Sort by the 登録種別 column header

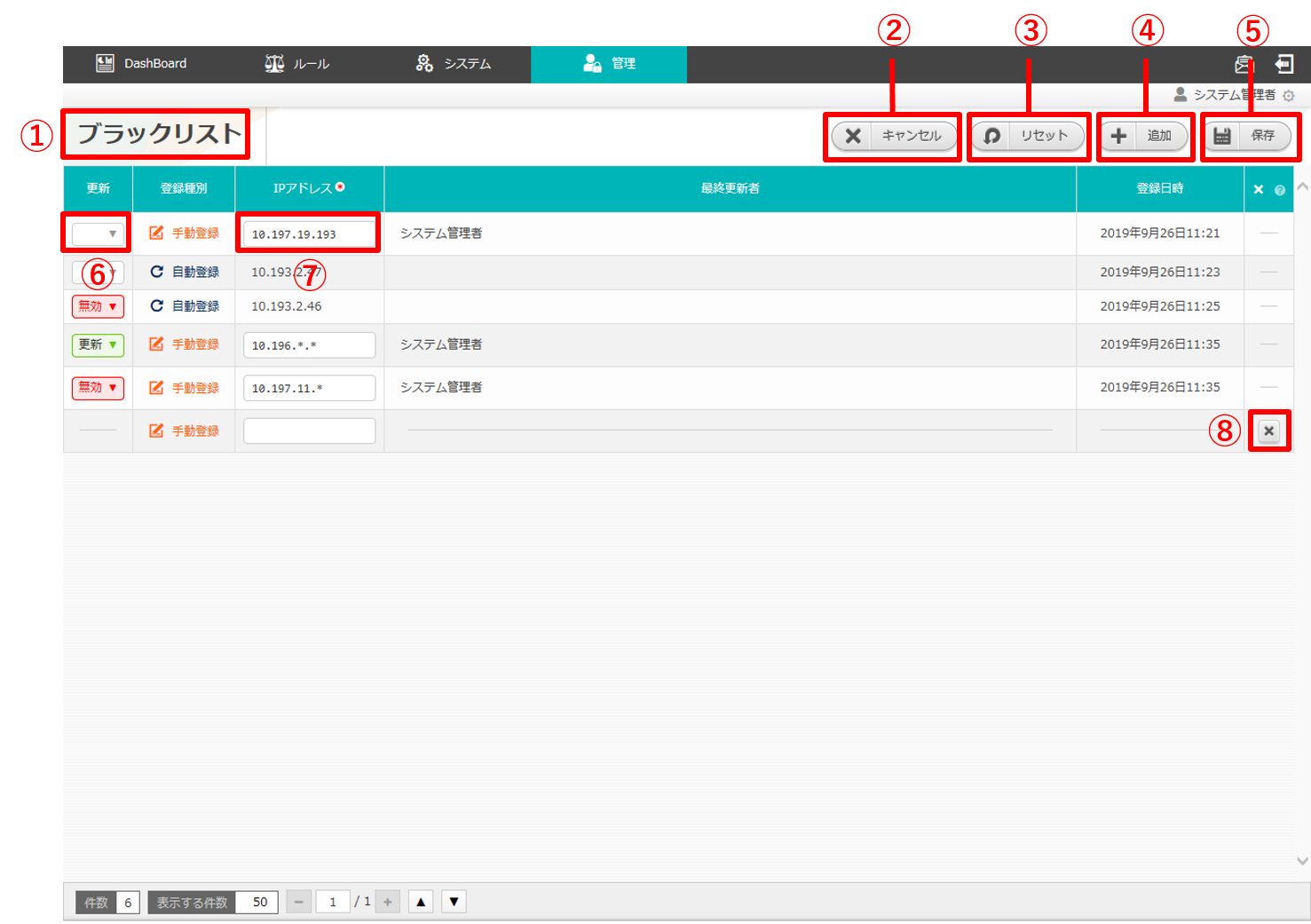184,188
